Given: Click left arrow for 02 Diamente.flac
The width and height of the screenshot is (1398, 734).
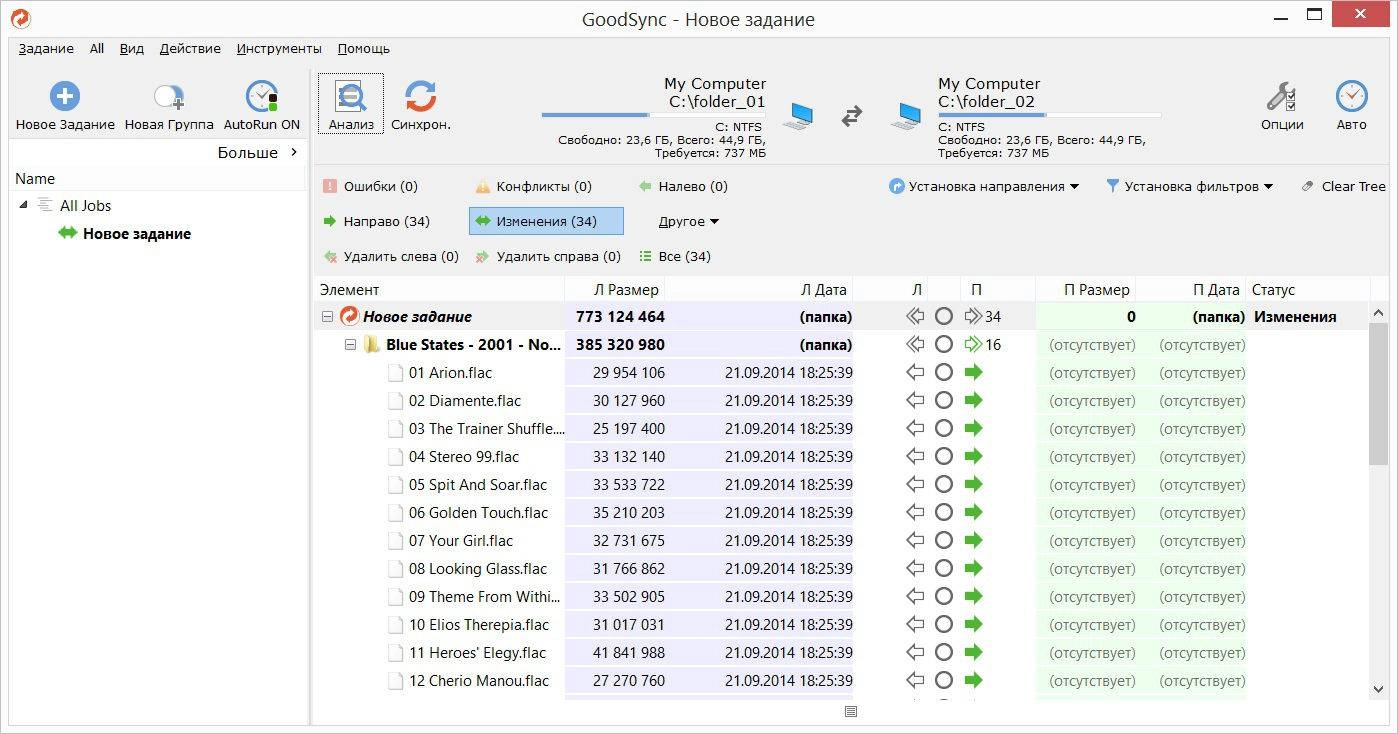Looking at the screenshot, I should [x=914, y=401].
